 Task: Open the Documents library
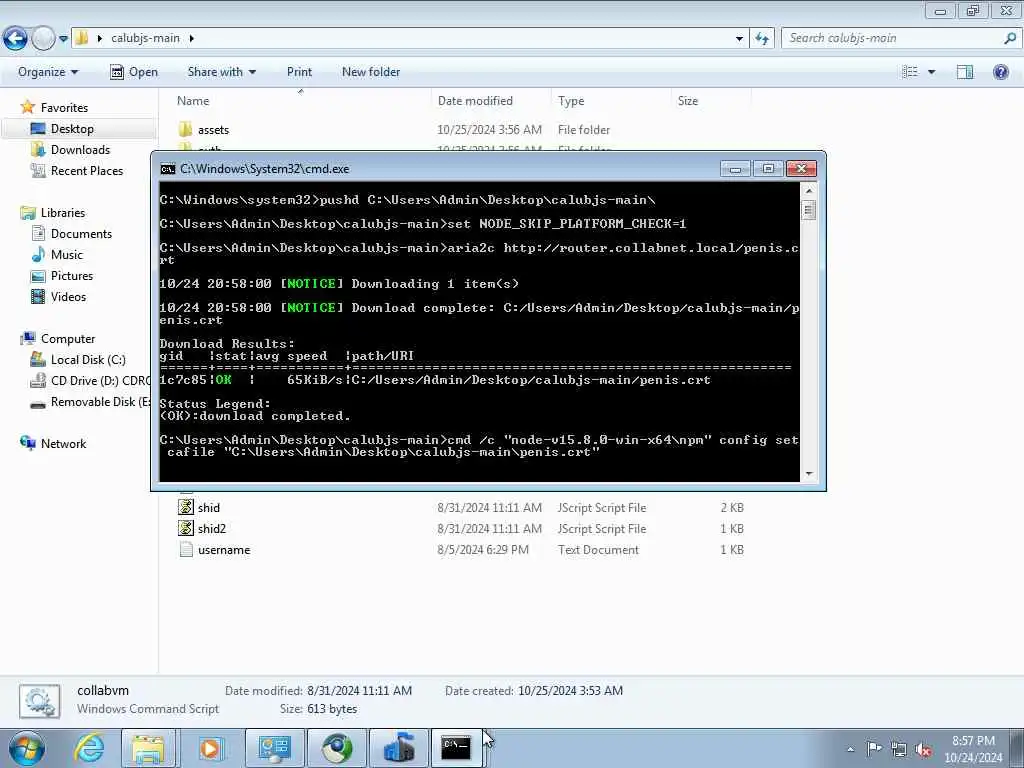[81, 234]
